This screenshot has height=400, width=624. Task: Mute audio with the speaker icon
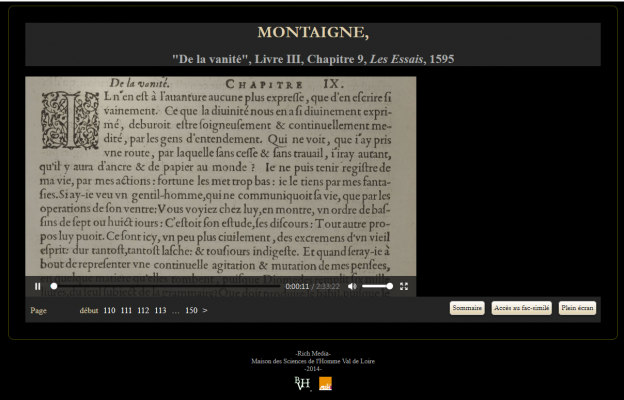pyautogui.click(x=352, y=286)
